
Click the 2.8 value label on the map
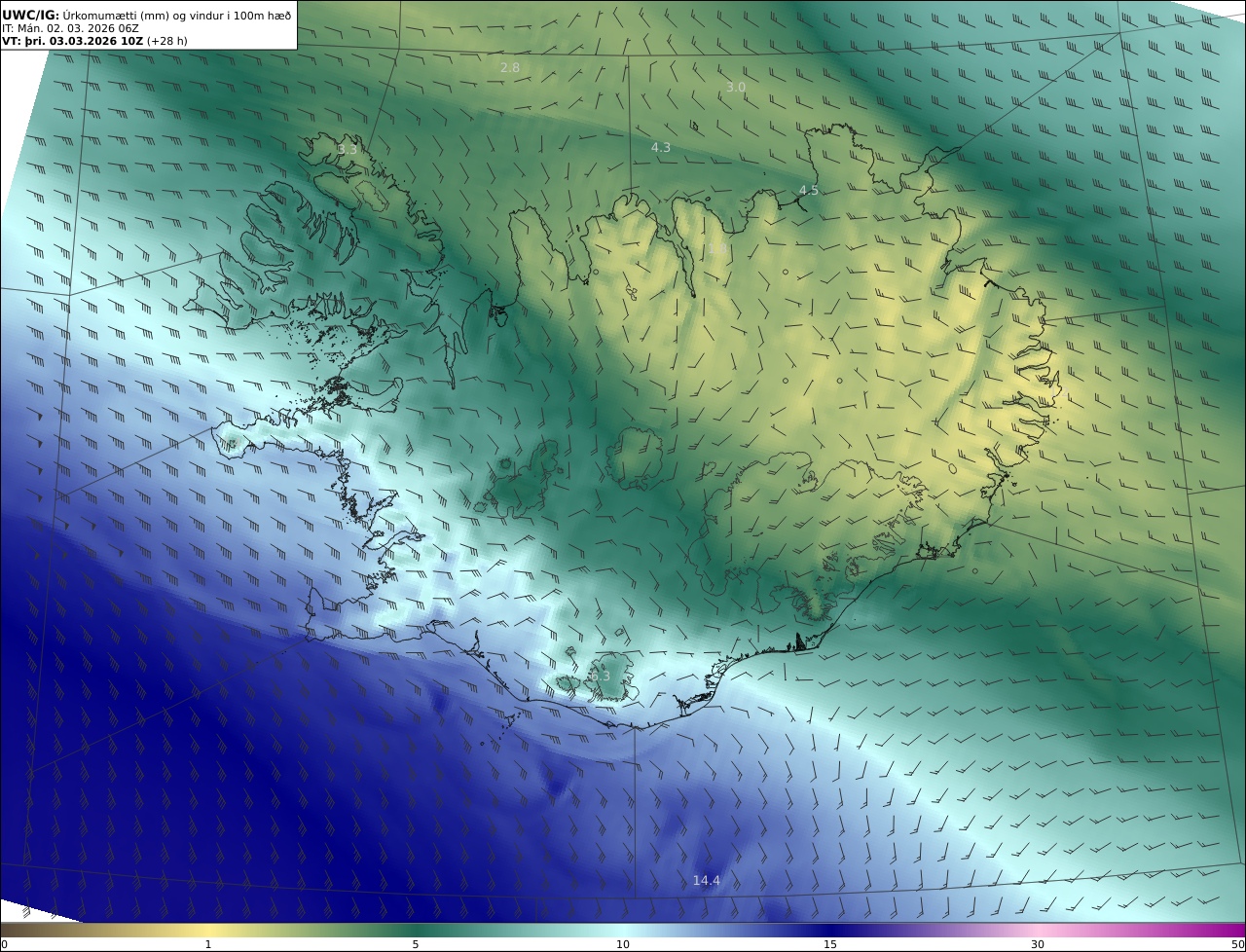[x=510, y=67]
